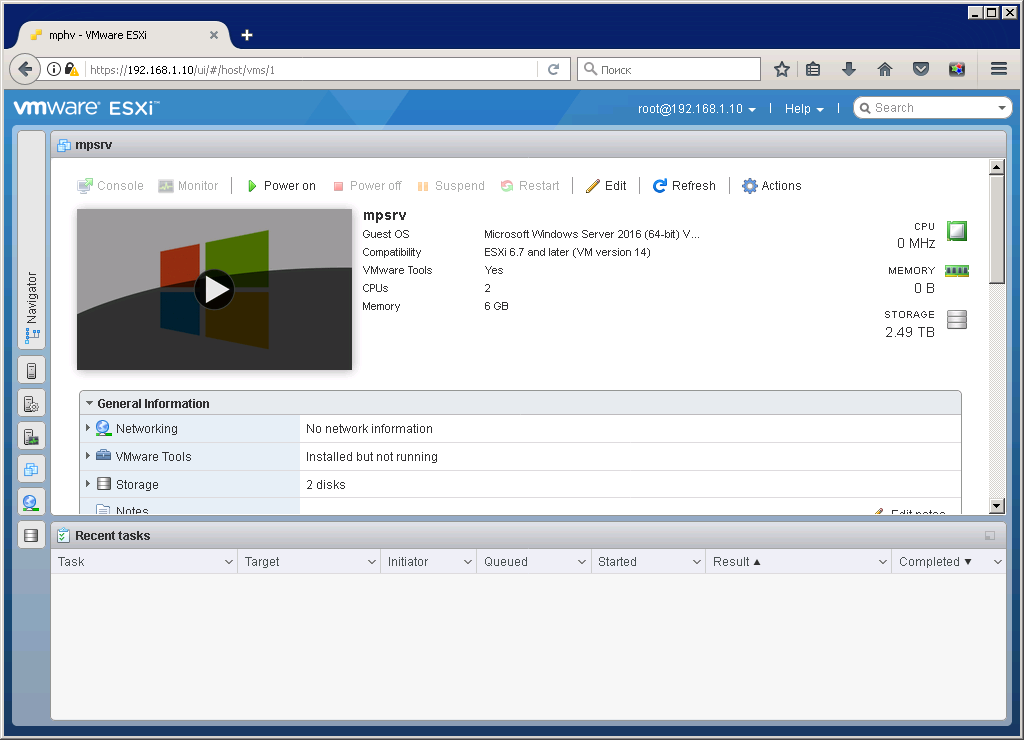Image resolution: width=1024 pixels, height=740 pixels.
Task: Click the Restart button
Action: pos(530,186)
